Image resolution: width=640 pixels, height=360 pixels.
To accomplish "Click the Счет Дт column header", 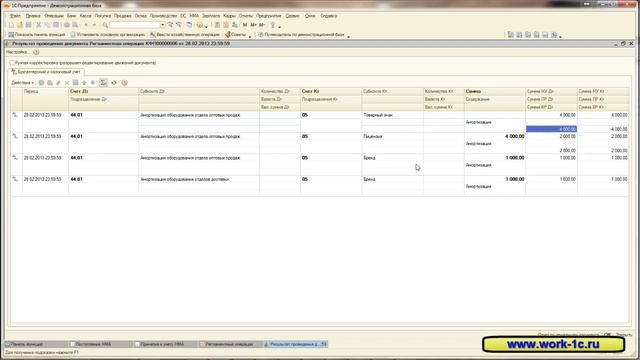I will point(104,91).
